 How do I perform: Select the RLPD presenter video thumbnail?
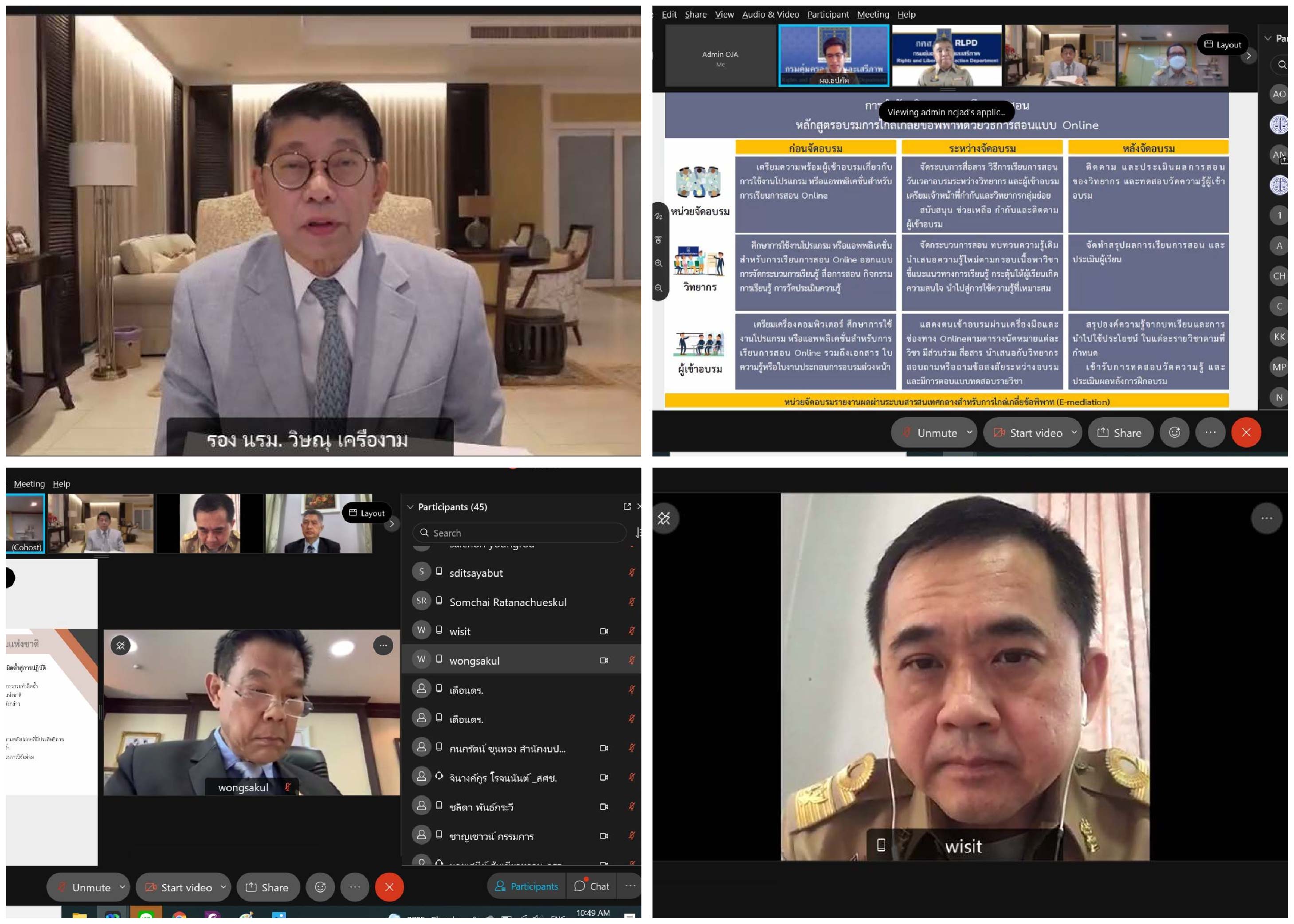(x=946, y=56)
